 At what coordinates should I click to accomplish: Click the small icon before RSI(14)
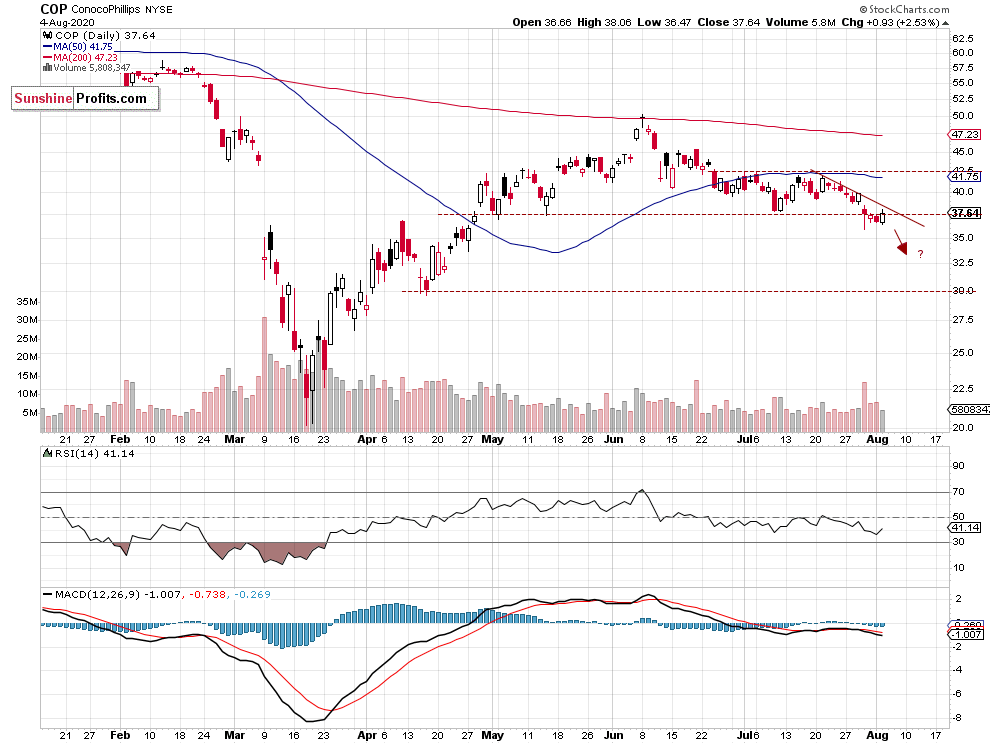tap(47, 453)
